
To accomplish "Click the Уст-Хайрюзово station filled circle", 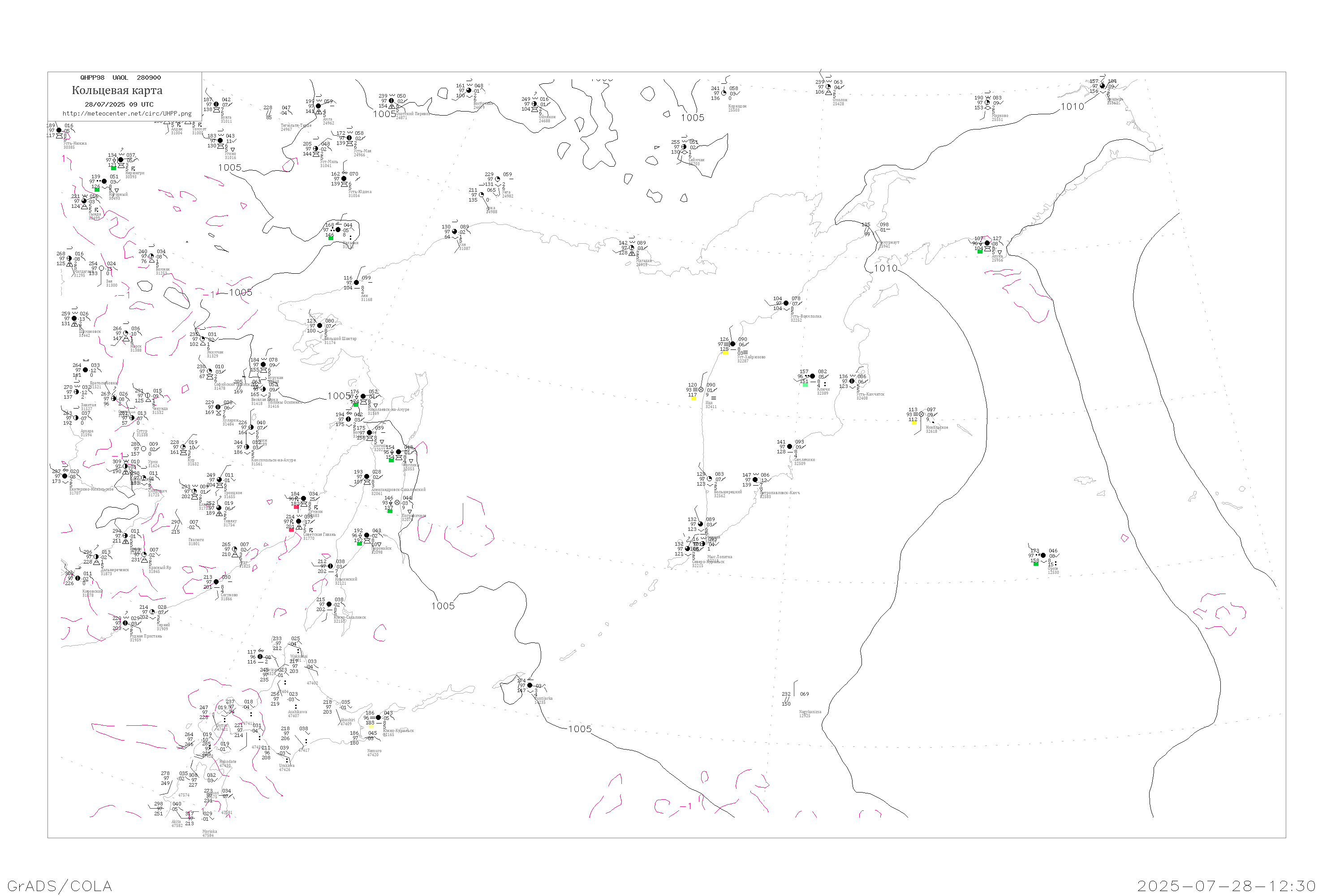I will [x=732, y=344].
